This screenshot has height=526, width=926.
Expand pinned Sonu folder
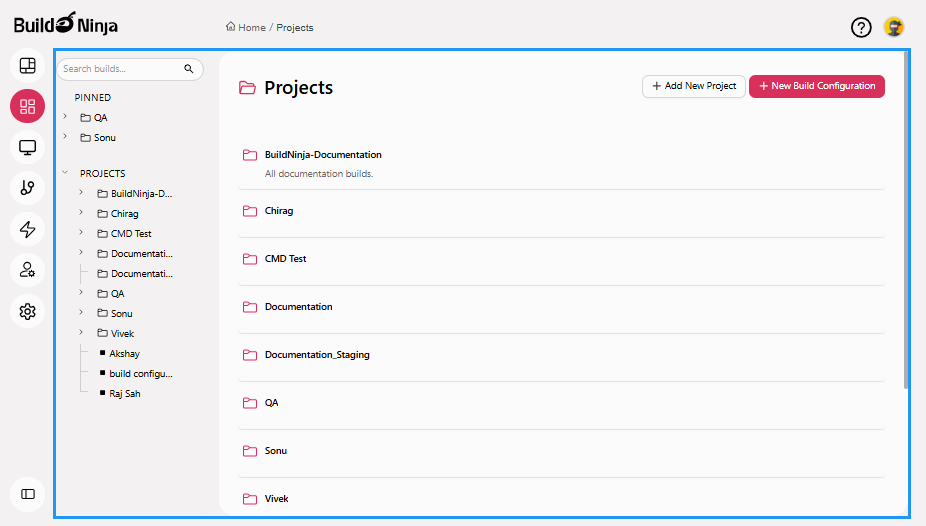pyautogui.click(x=65, y=137)
